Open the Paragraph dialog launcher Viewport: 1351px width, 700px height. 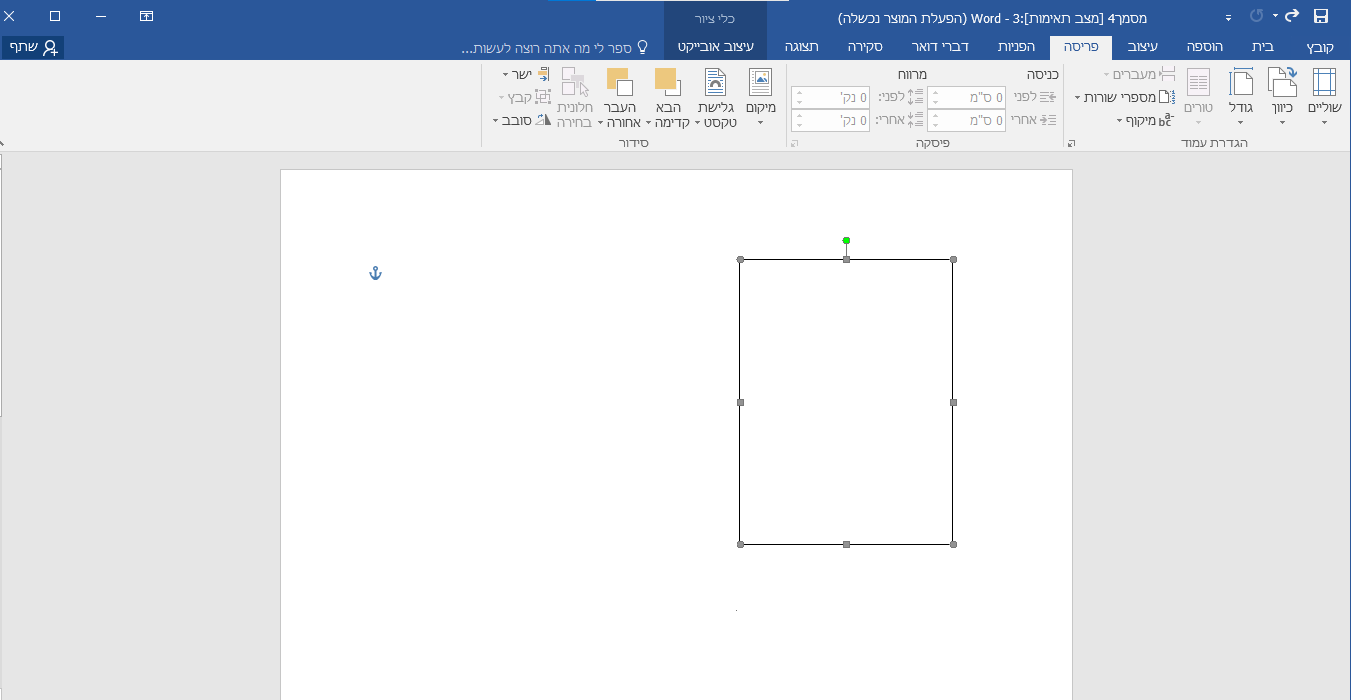point(795,144)
